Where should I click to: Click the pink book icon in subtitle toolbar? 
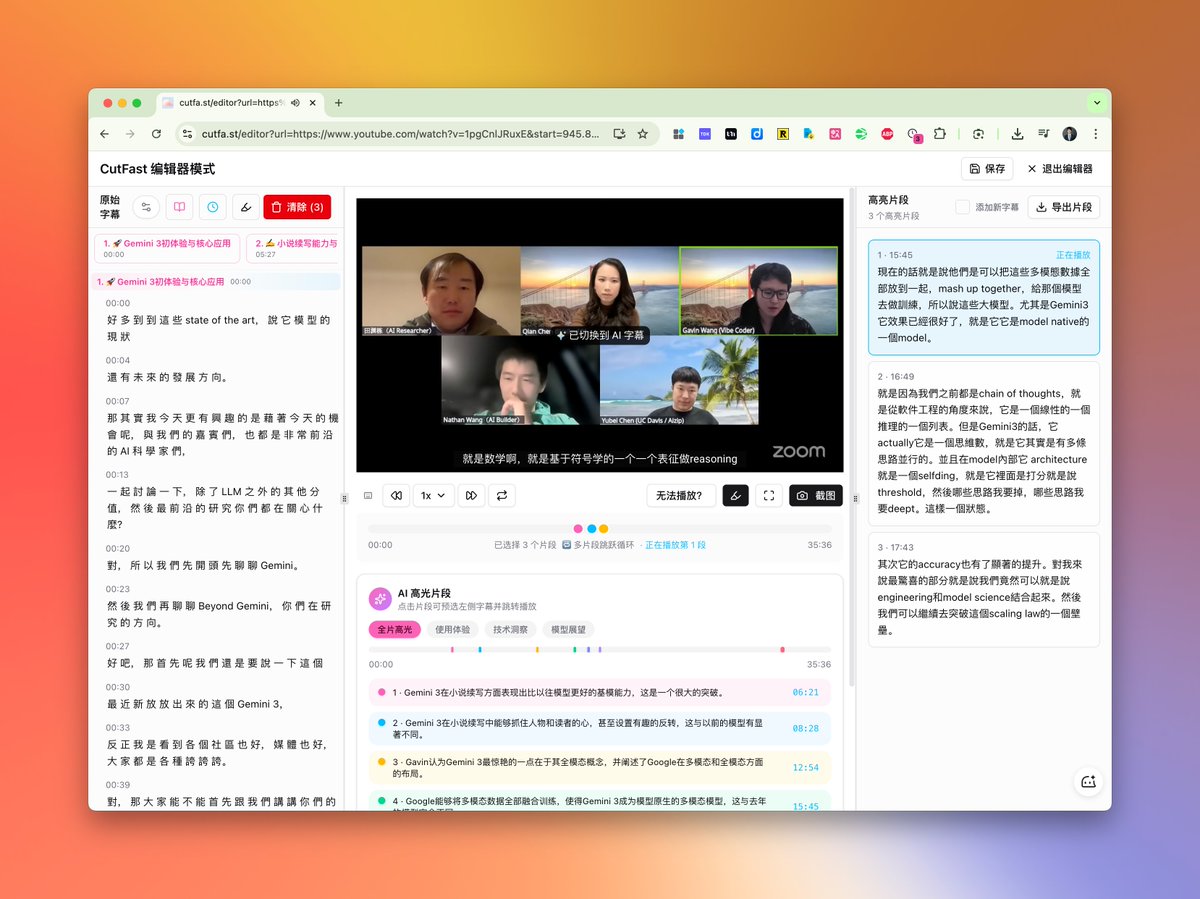coord(179,207)
